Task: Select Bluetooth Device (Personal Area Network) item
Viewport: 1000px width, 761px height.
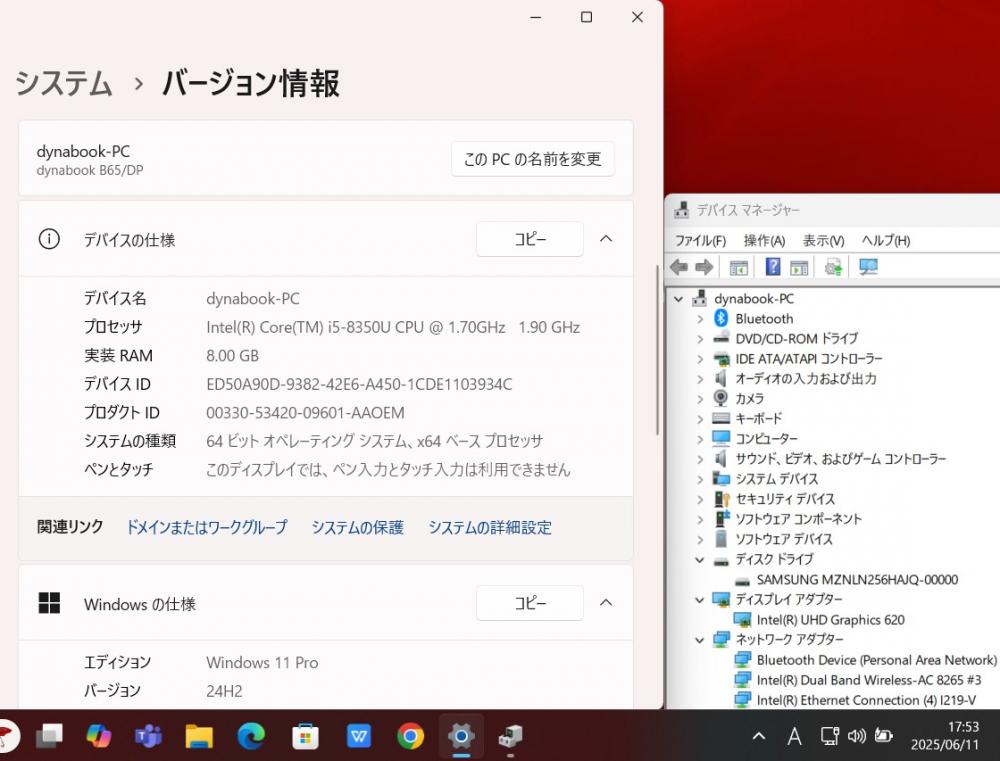Action: (876, 660)
